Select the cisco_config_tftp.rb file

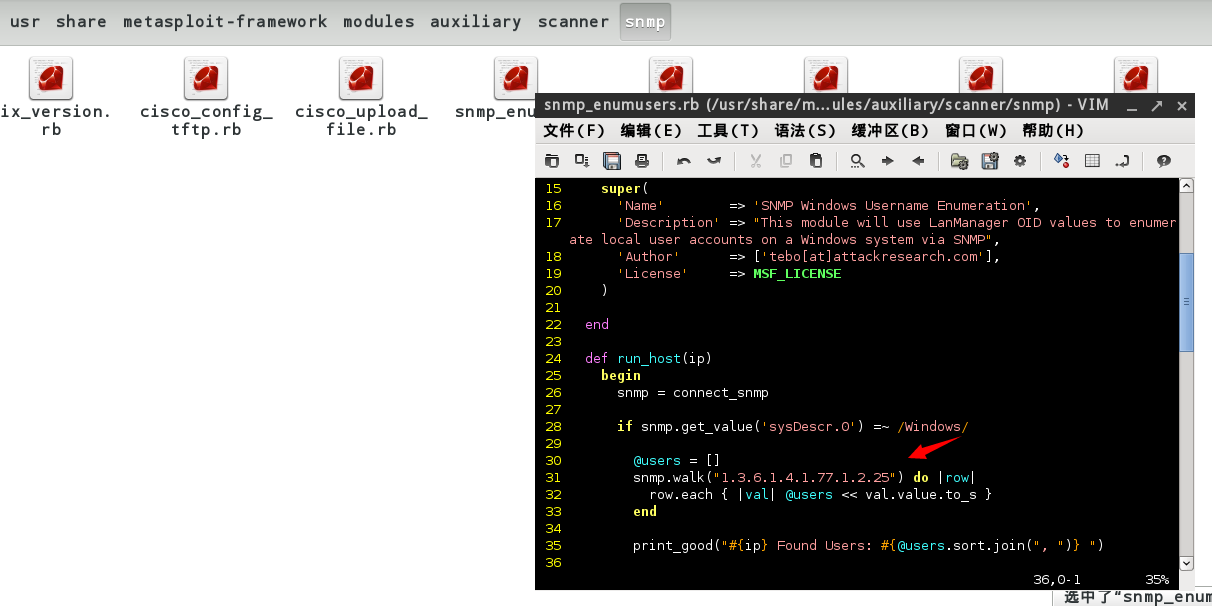(x=206, y=98)
